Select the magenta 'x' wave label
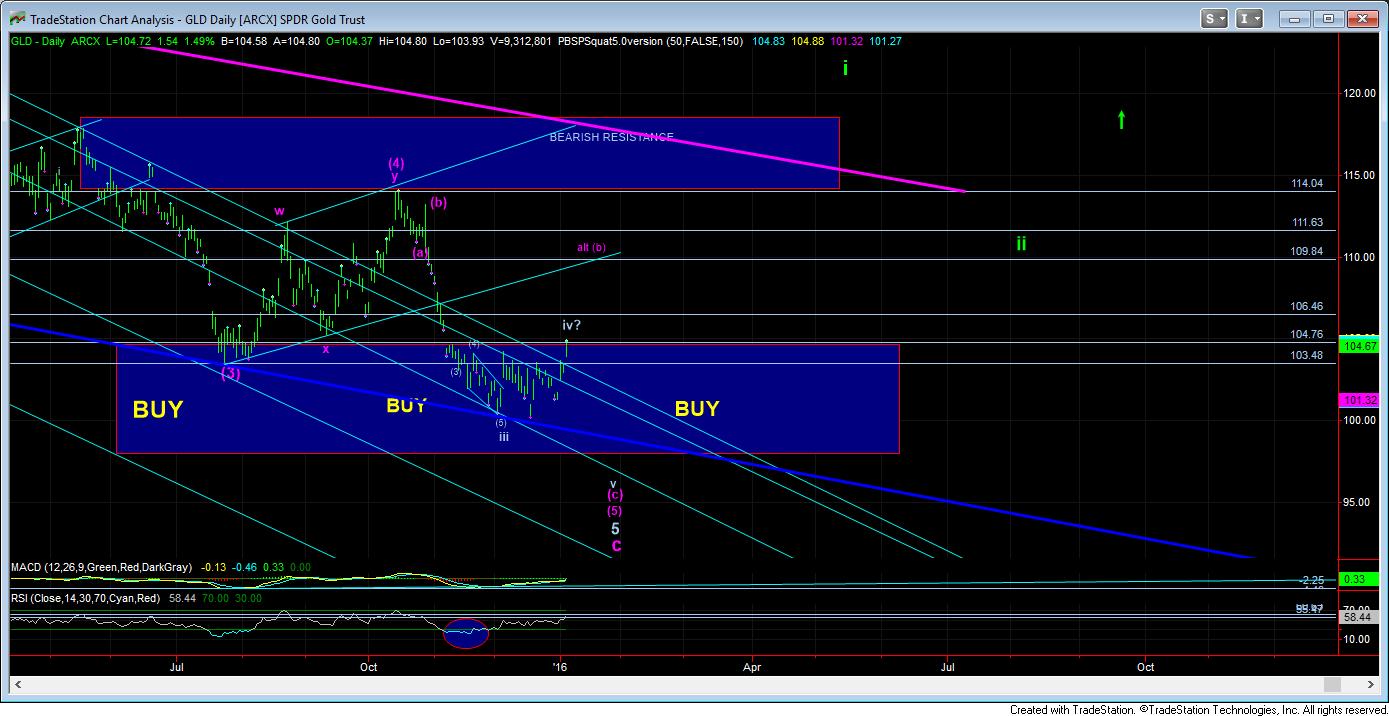1389x716 pixels. (325, 349)
